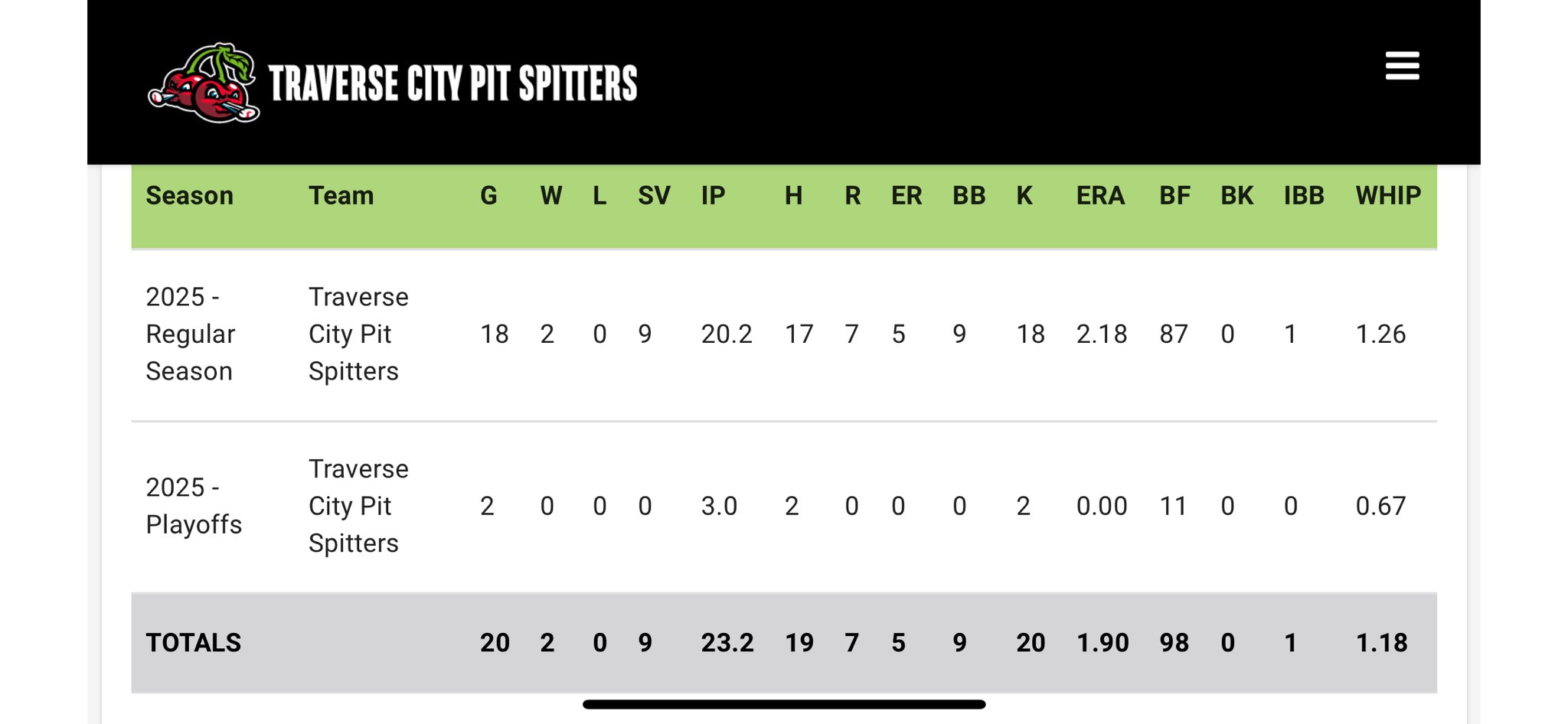Click the regular season team name
1568x724 pixels.
[358, 334]
